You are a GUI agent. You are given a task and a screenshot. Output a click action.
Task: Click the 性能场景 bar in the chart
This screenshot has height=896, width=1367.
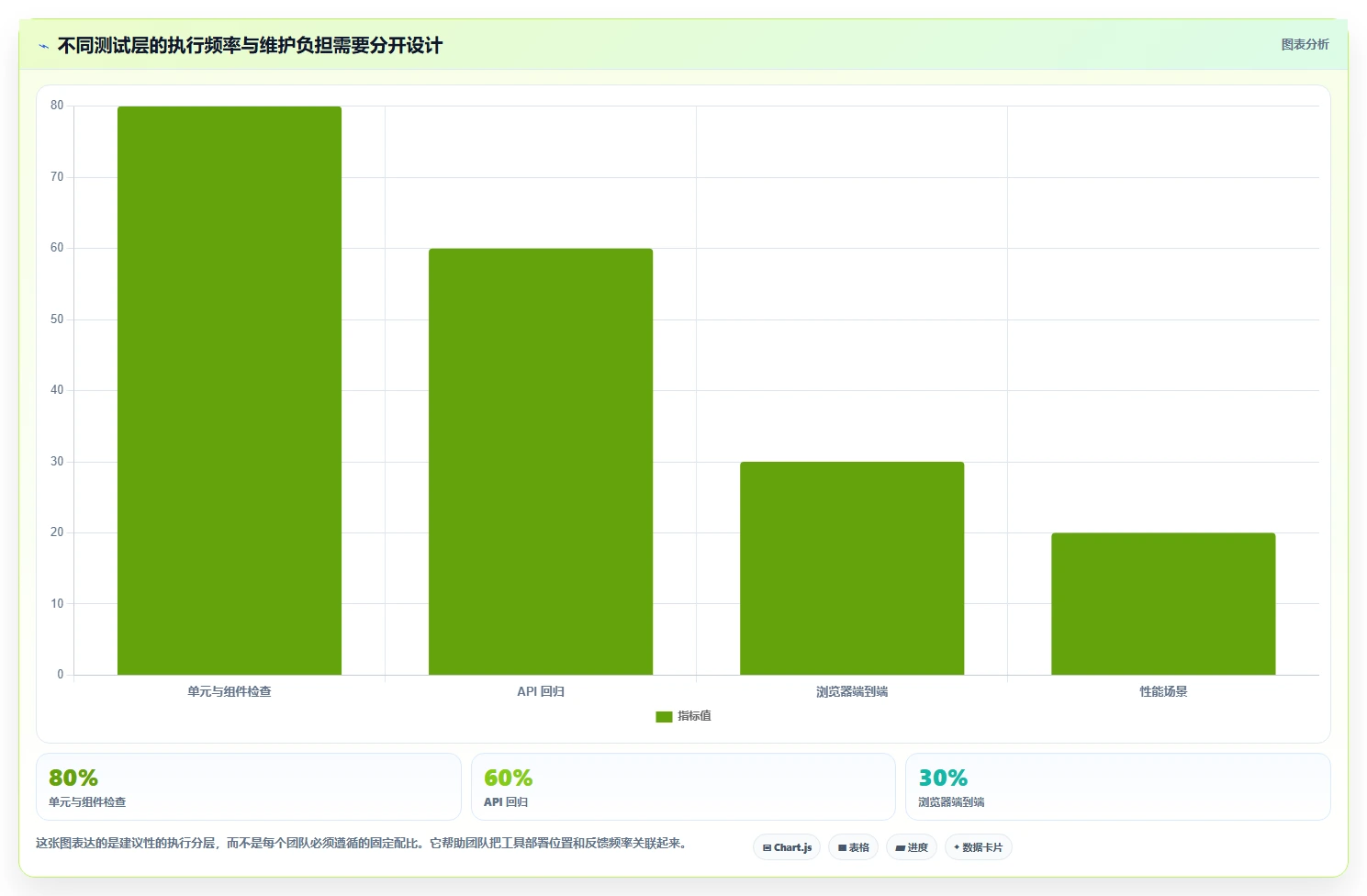click(1163, 604)
